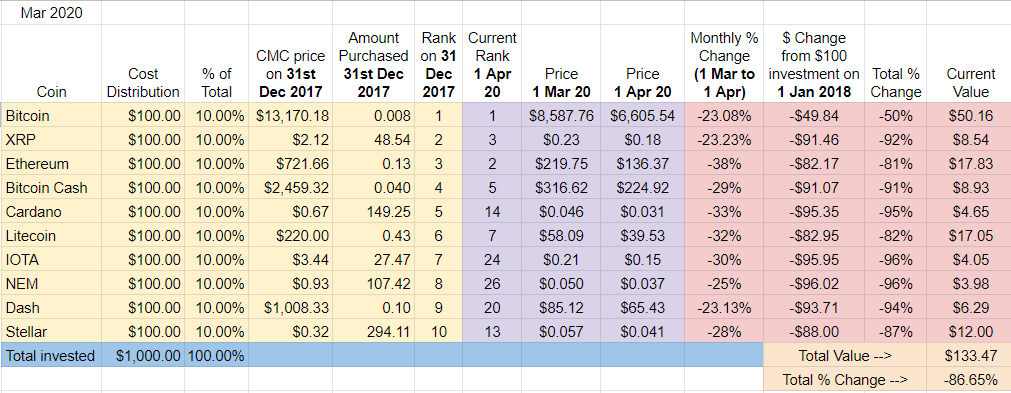This screenshot has width=1011, height=393.
Task: Select the total value '$133.47' cell
Action: 968,356
